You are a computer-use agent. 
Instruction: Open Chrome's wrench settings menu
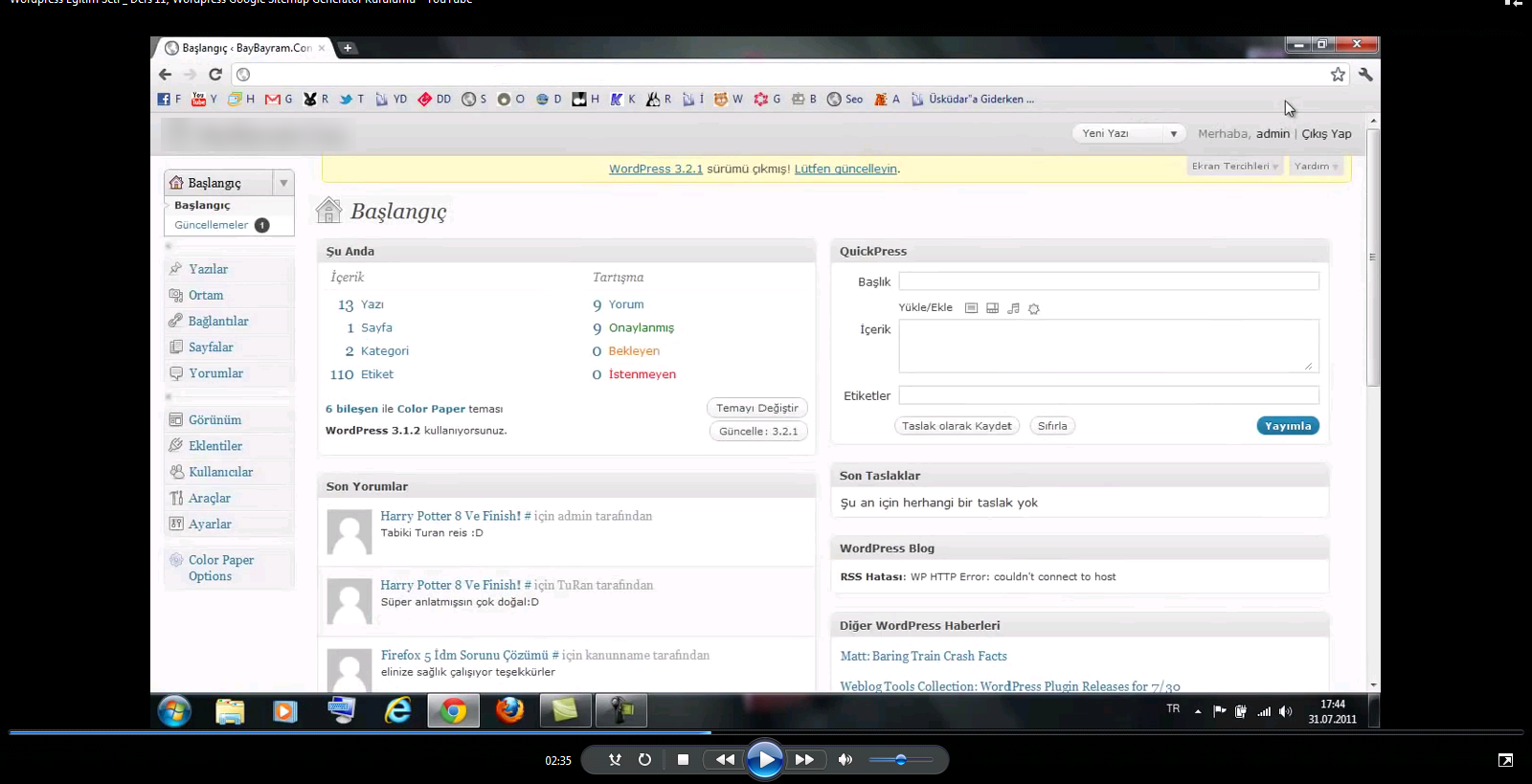1365,75
